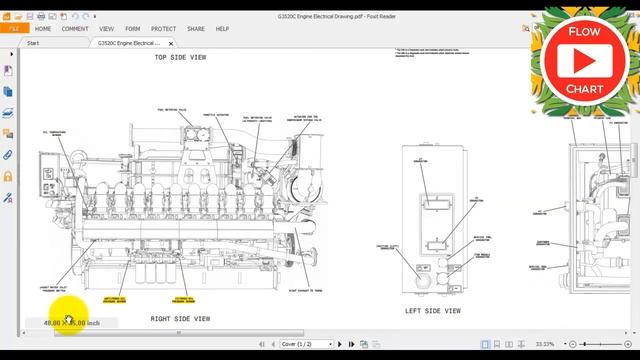Go to previous page button
640x360 pixels.
[x=273, y=344]
